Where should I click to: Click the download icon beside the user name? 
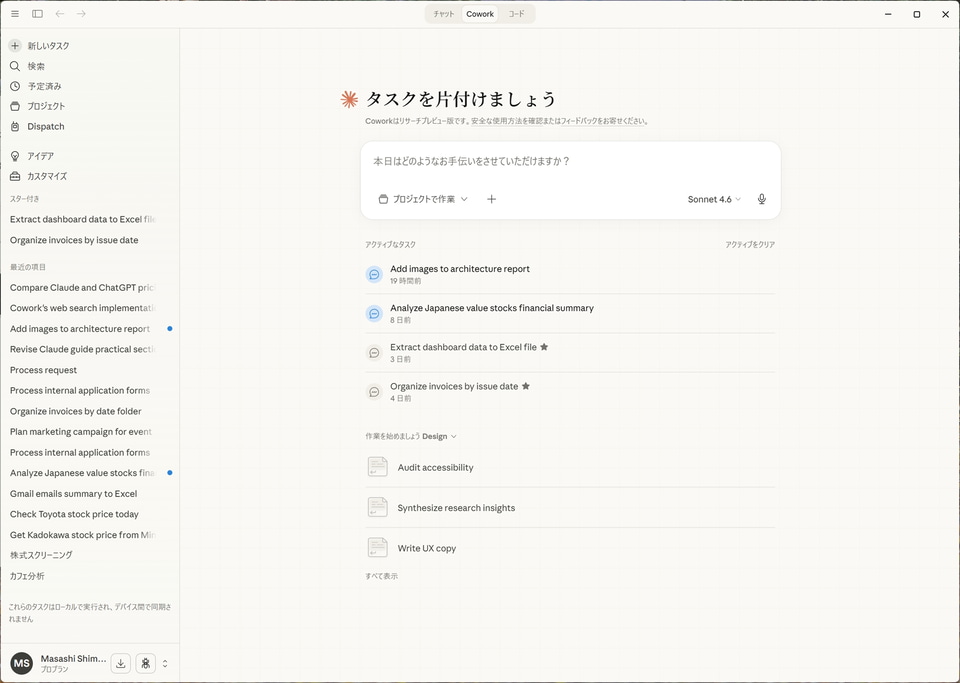121,663
